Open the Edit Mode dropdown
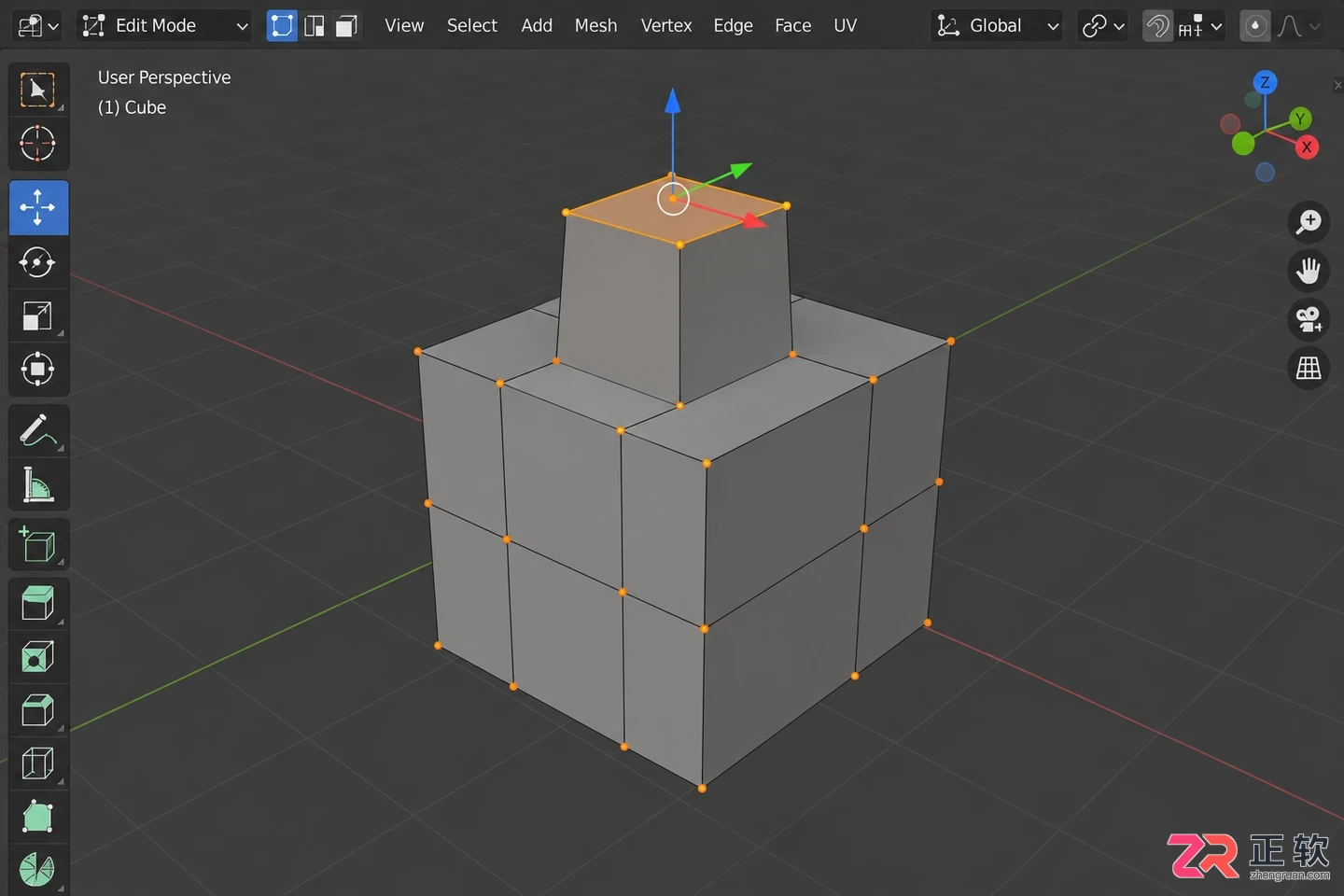This screenshot has height=896, width=1344. (165, 26)
